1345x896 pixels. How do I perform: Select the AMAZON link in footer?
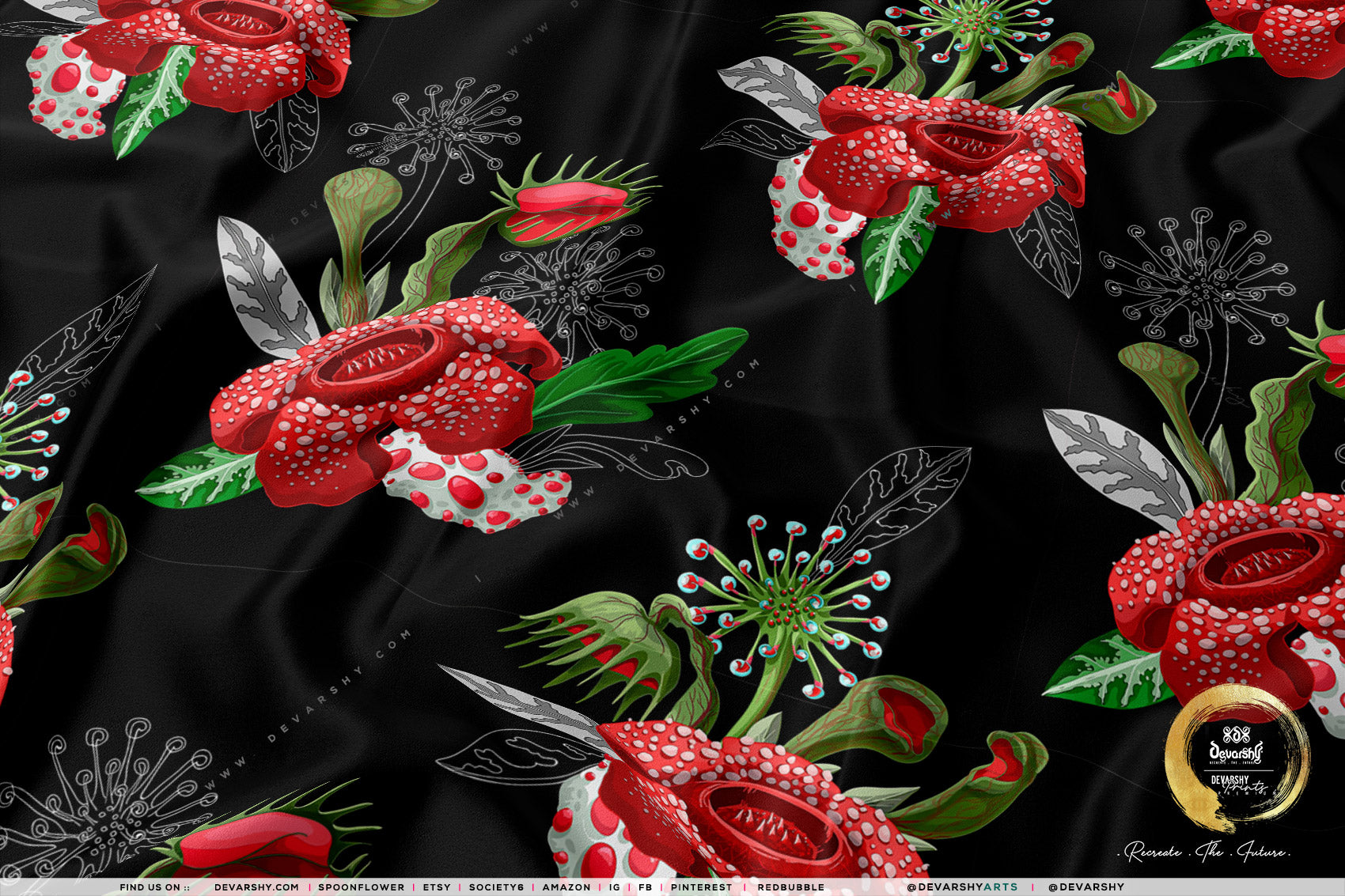566,887
